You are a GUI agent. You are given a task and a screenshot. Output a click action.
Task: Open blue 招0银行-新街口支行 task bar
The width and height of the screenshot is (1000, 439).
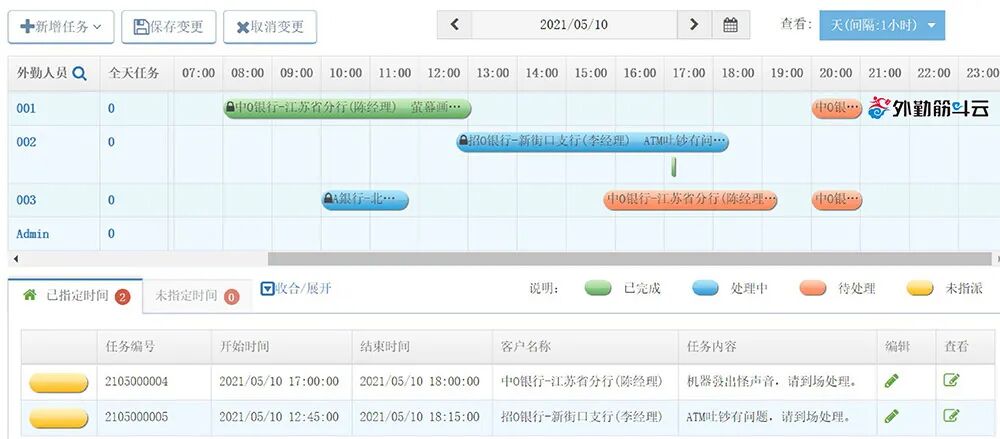(x=592, y=142)
